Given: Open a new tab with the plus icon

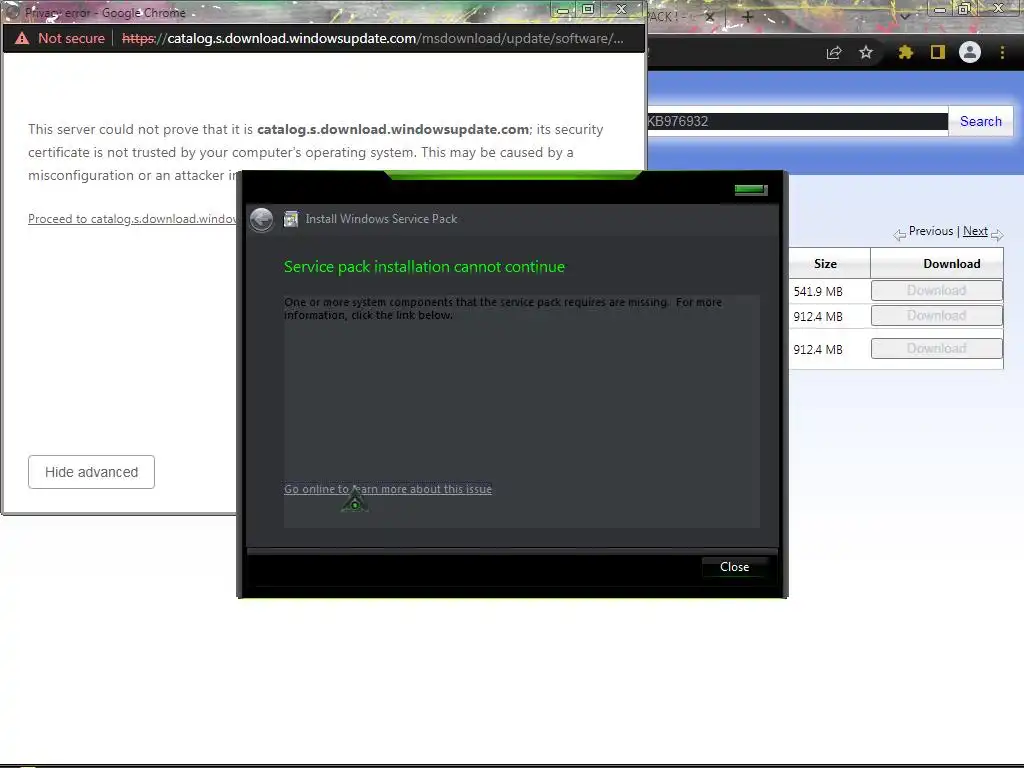Looking at the screenshot, I should coord(748,17).
